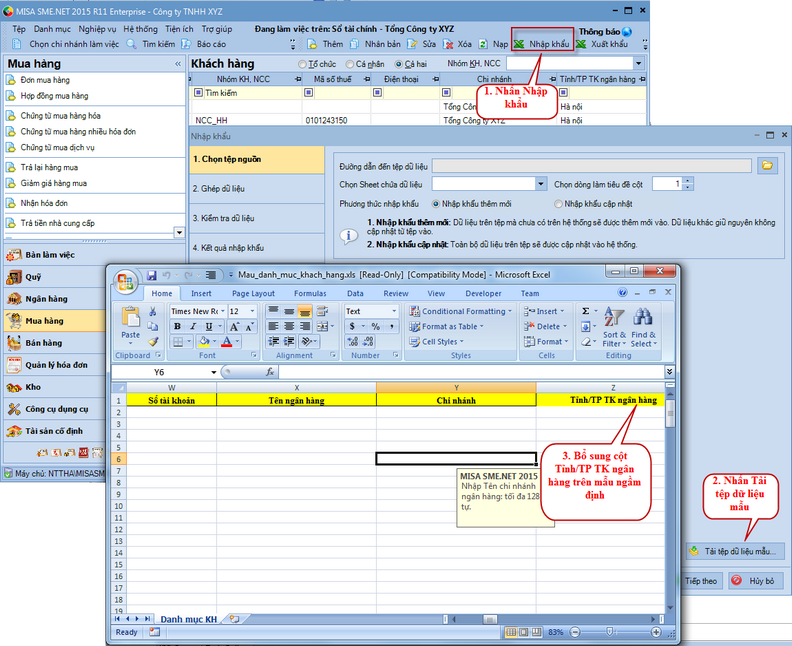Select the Cả hai radio button
The image size is (792, 646).
pos(399,64)
